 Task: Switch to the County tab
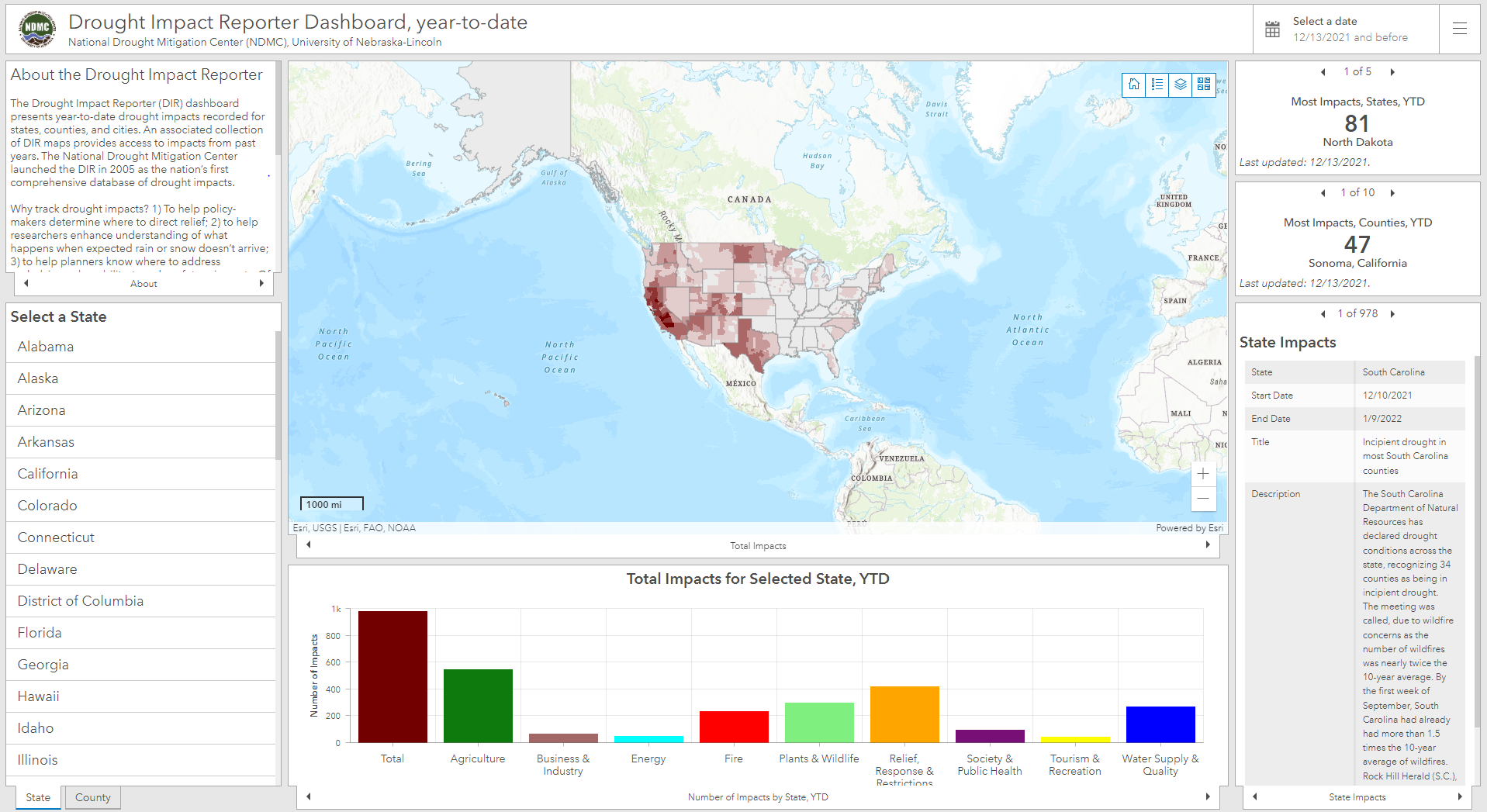coord(93,797)
